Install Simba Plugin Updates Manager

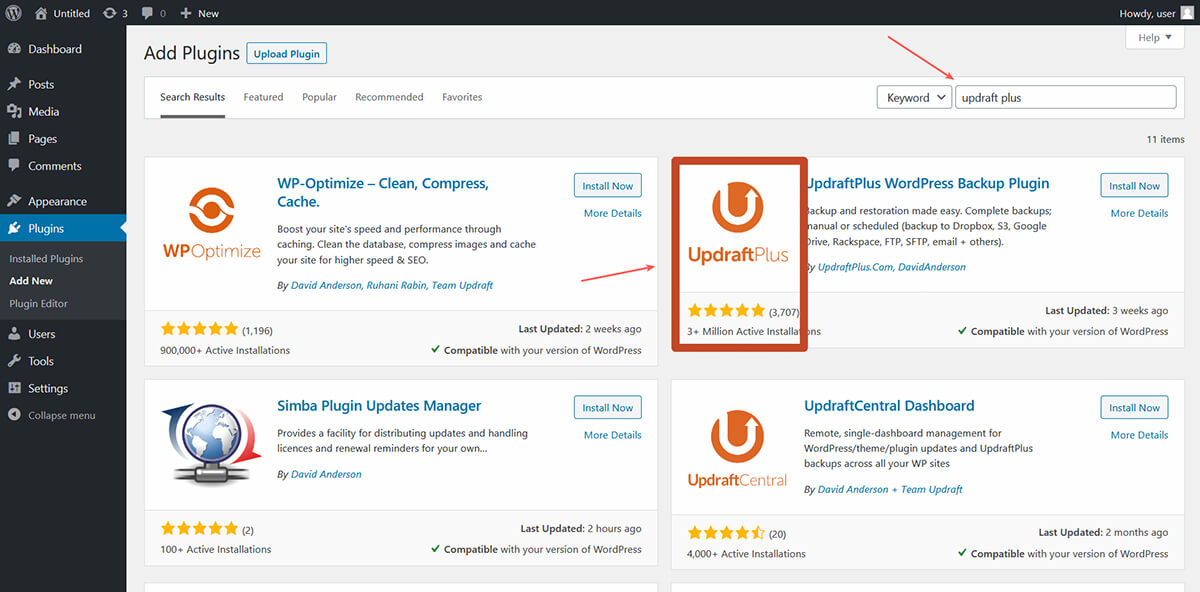click(608, 408)
